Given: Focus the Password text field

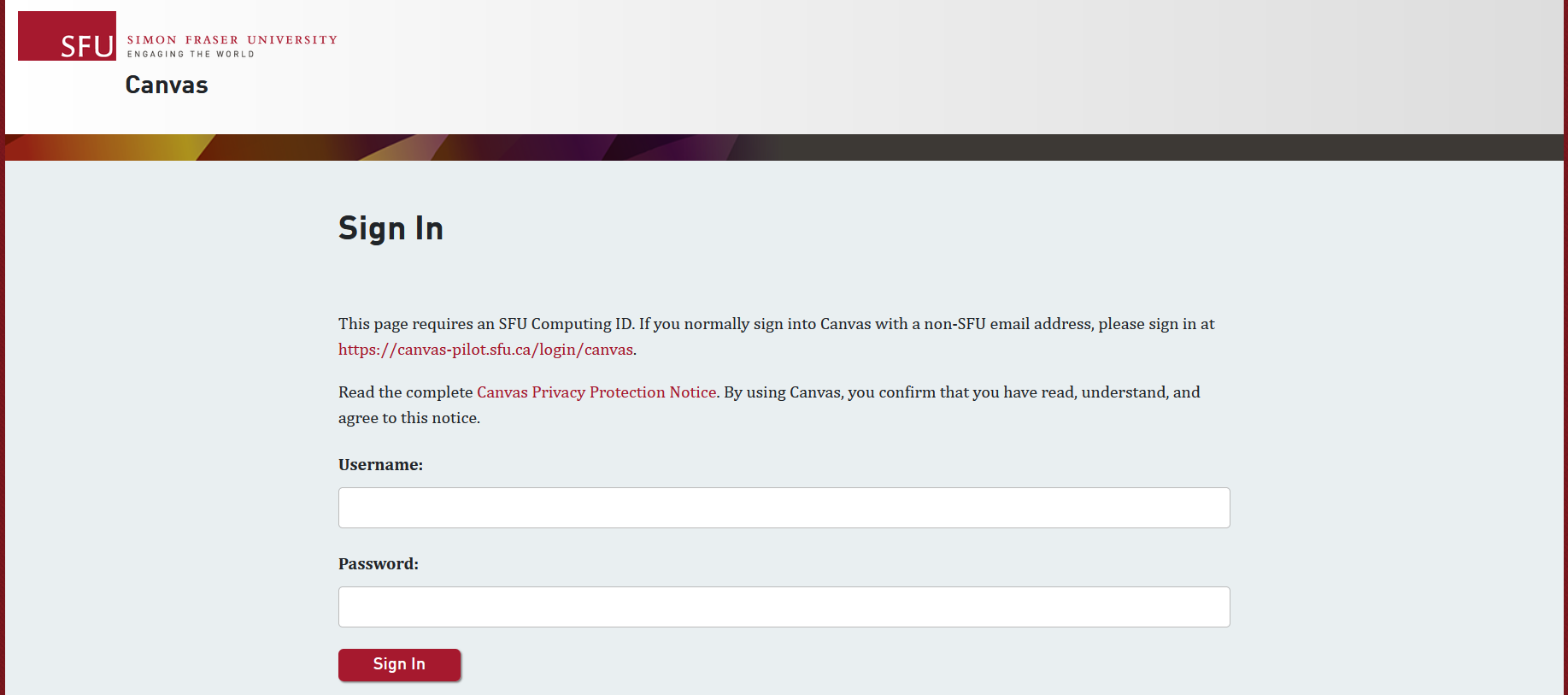Looking at the screenshot, I should [784, 607].
